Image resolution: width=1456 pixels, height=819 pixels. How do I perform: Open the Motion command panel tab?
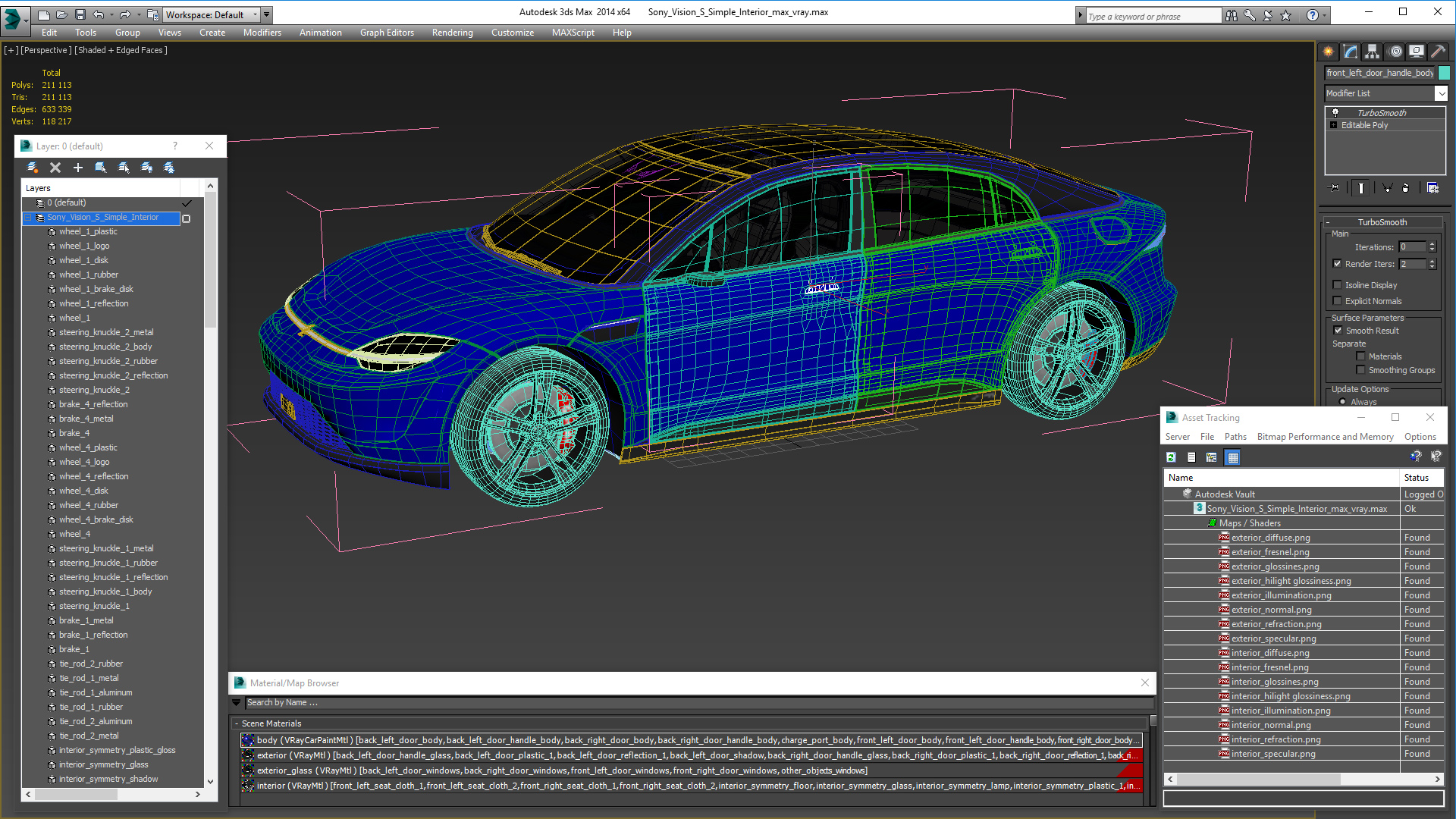click(x=1395, y=52)
